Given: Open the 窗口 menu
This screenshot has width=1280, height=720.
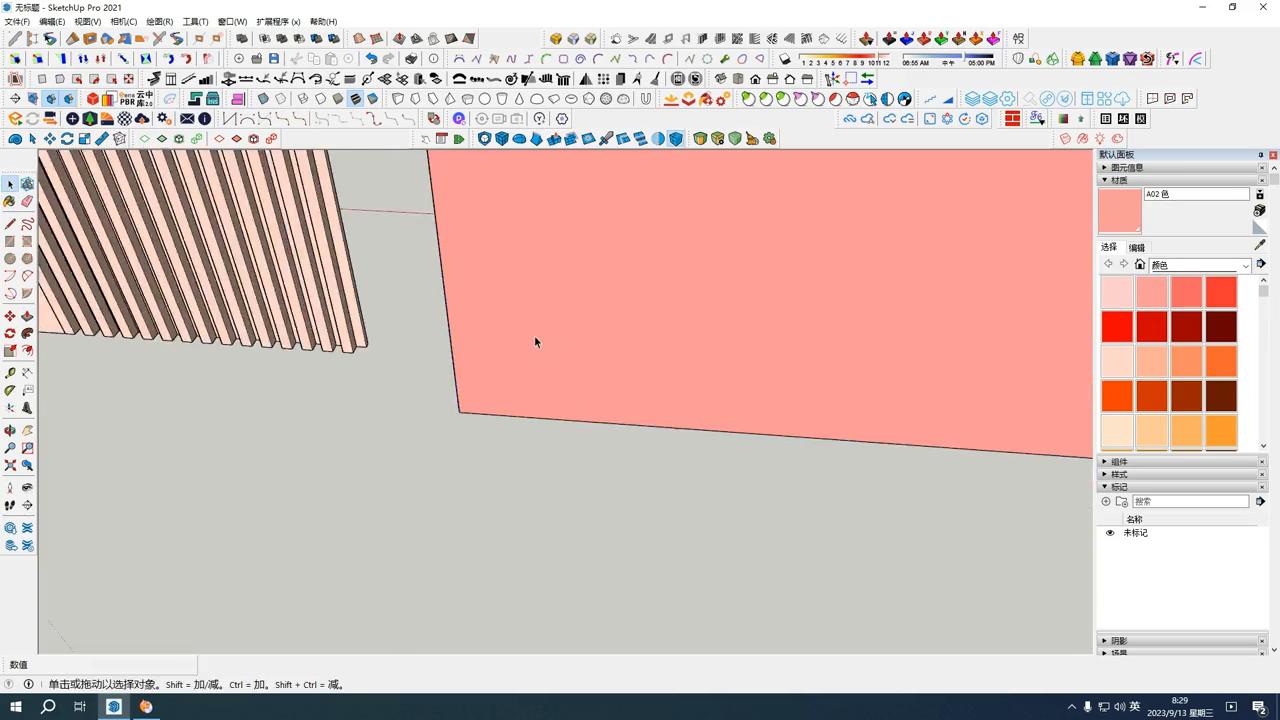Looking at the screenshot, I should [x=232, y=21].
